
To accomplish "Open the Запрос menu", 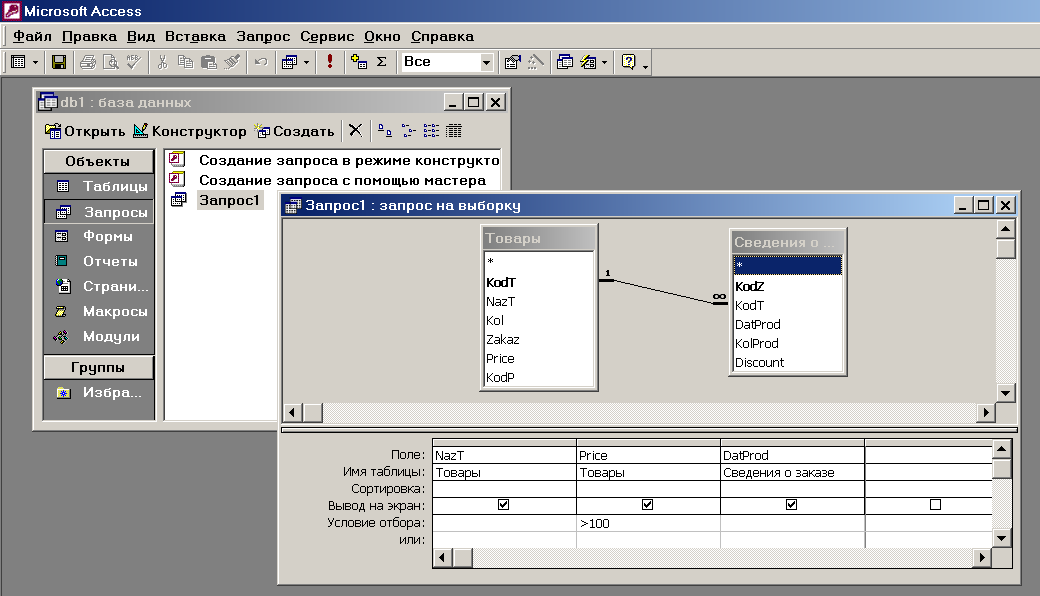I will [263, 36].
